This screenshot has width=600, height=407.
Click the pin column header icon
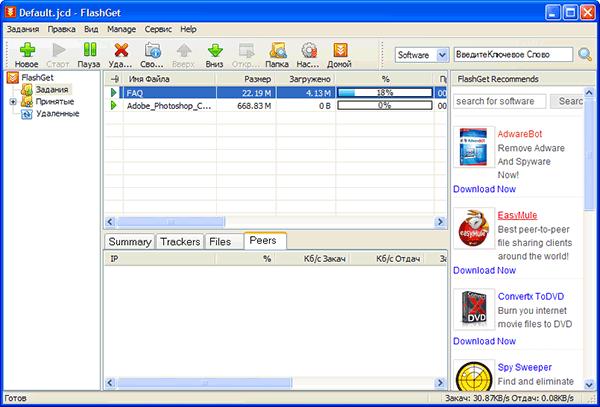114,79
